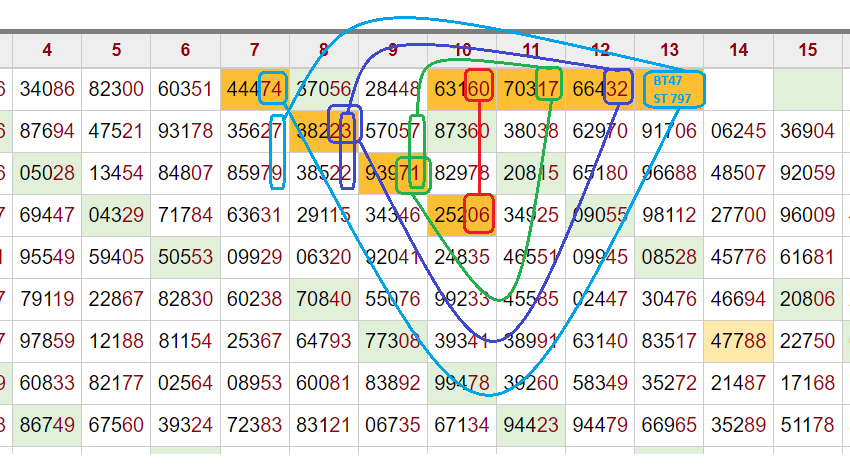Select the highlighted cell 93971
The width and height of the screenshot is (850, 465).
(x=393, y=172)
